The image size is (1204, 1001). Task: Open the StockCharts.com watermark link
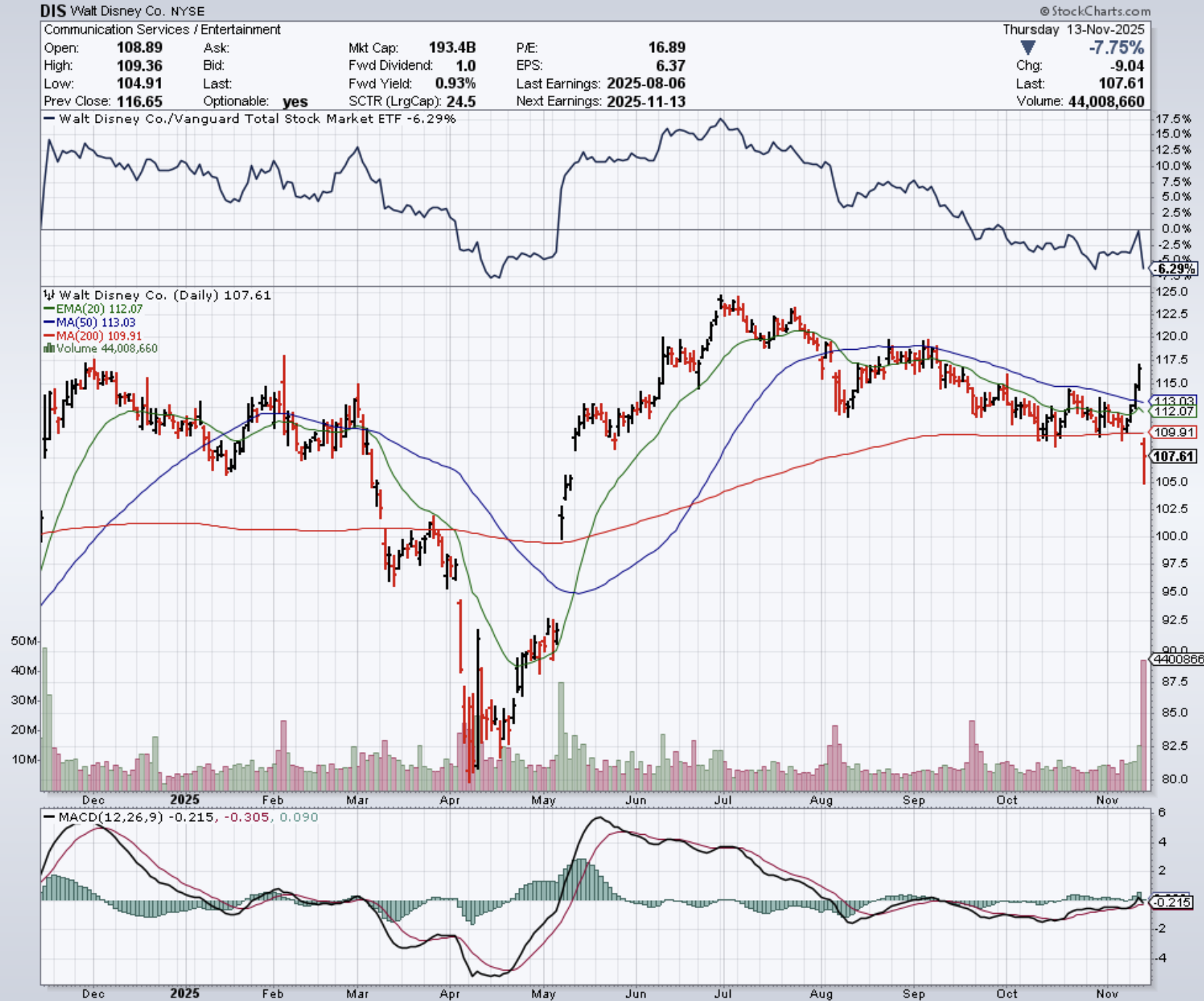click(x=1094, y=11)
